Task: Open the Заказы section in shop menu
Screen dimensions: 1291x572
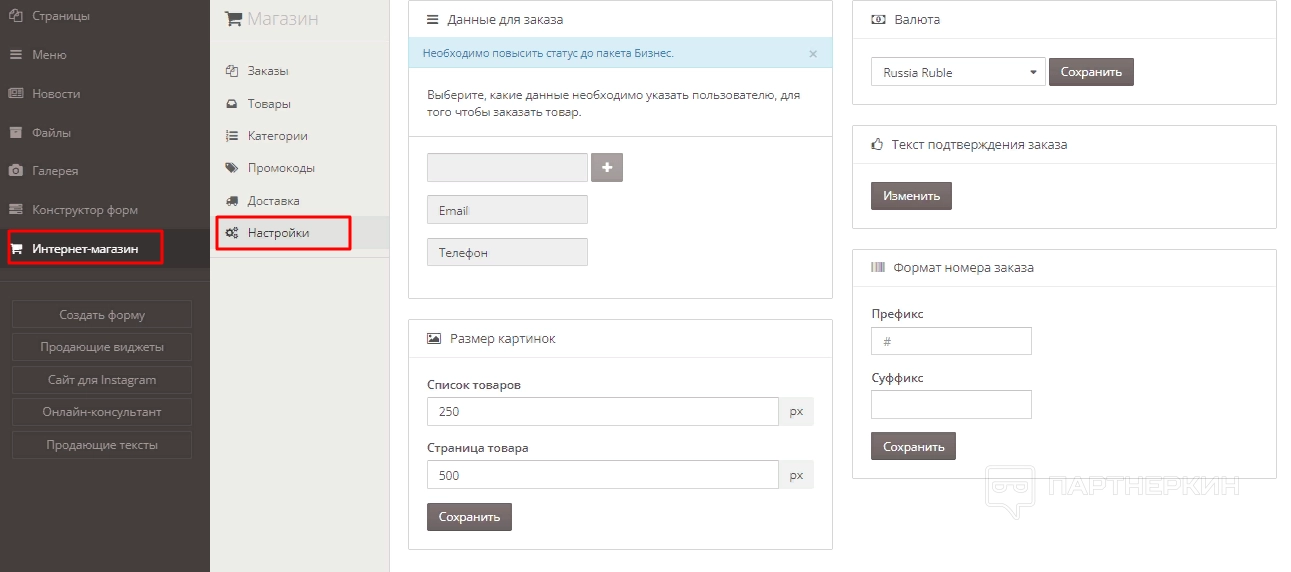Action: pos(267,71)
